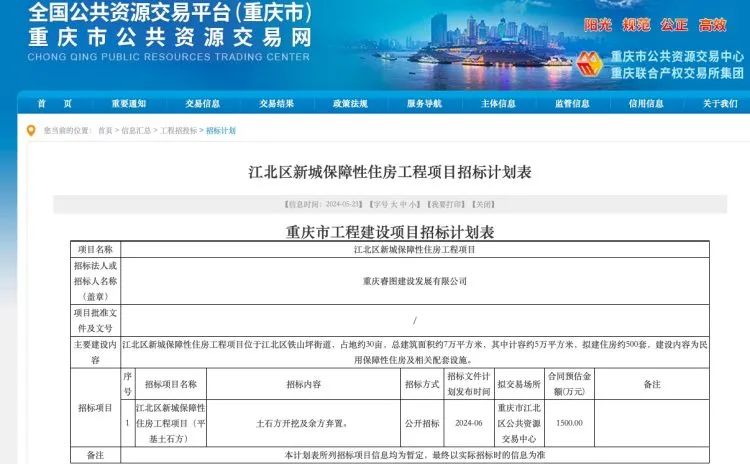Viewport: 750px width, 464px height.
Task: Navigate to 服务导航 section
Action: tap(424, 103)
